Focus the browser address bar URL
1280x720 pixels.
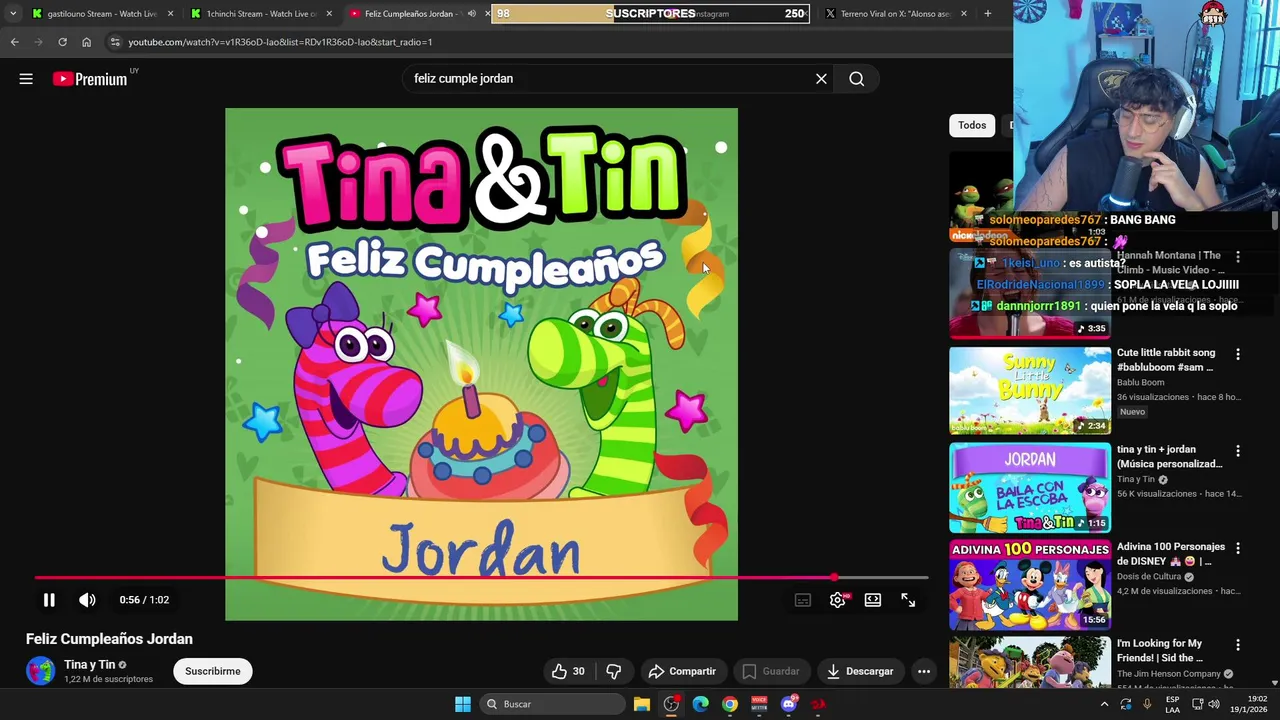click(280, 42)
